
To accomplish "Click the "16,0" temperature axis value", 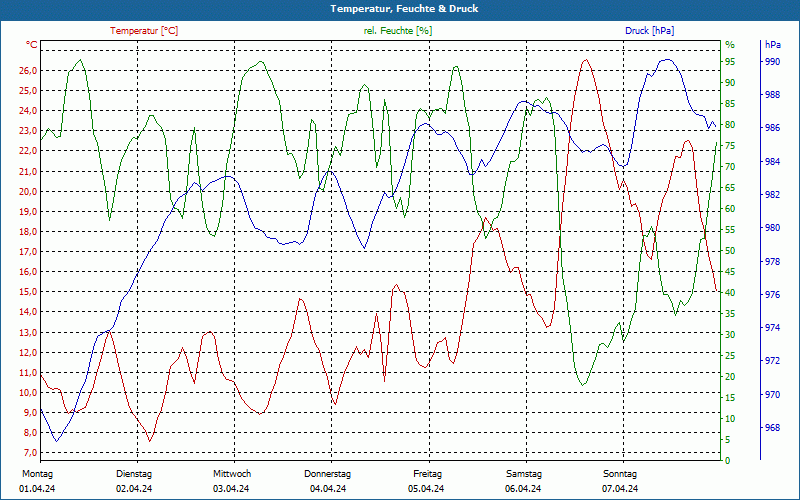I will 28,272.
